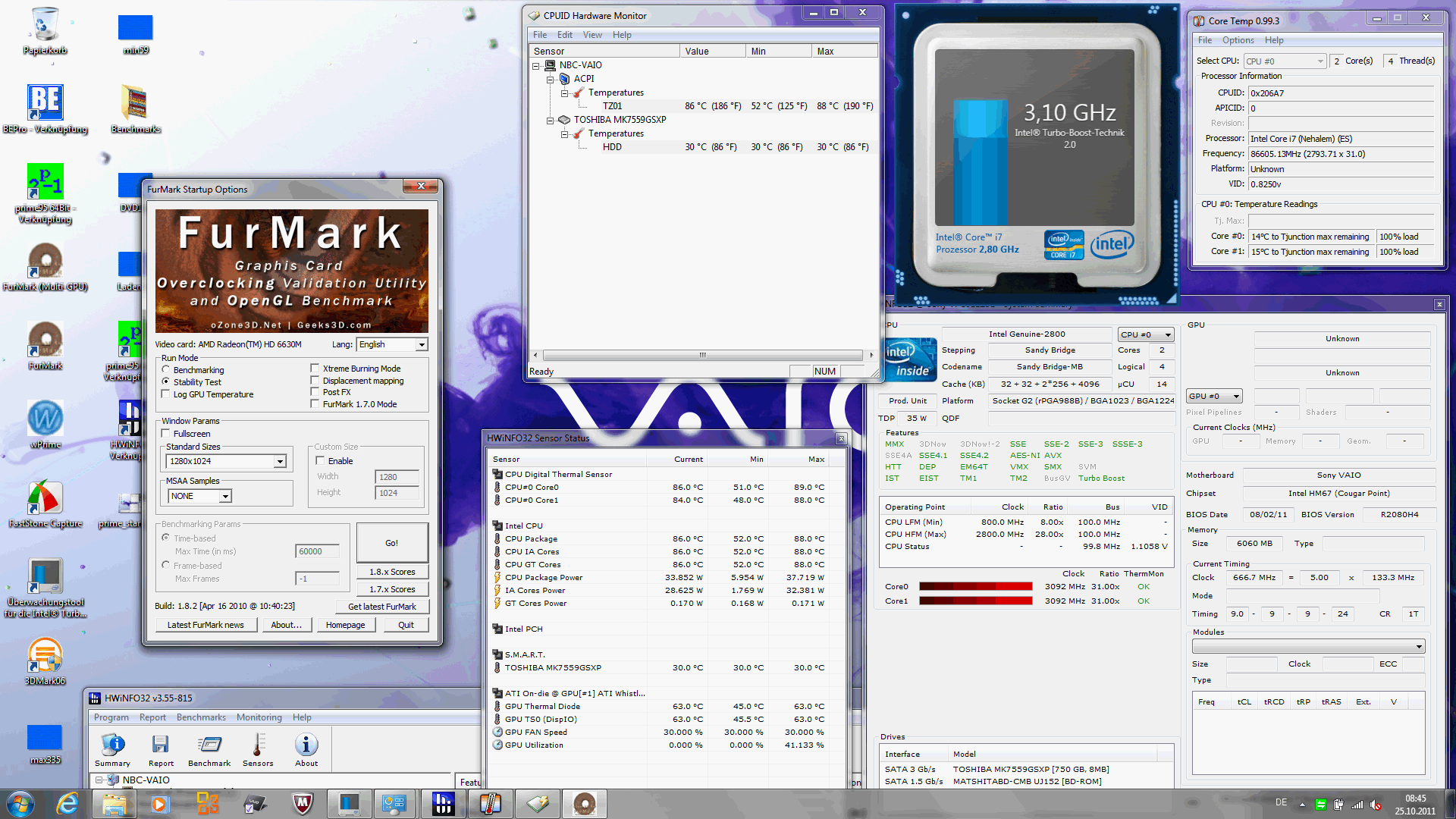Open the HWiNFO32 Benchmark toolbar icon

click(209, 746)
